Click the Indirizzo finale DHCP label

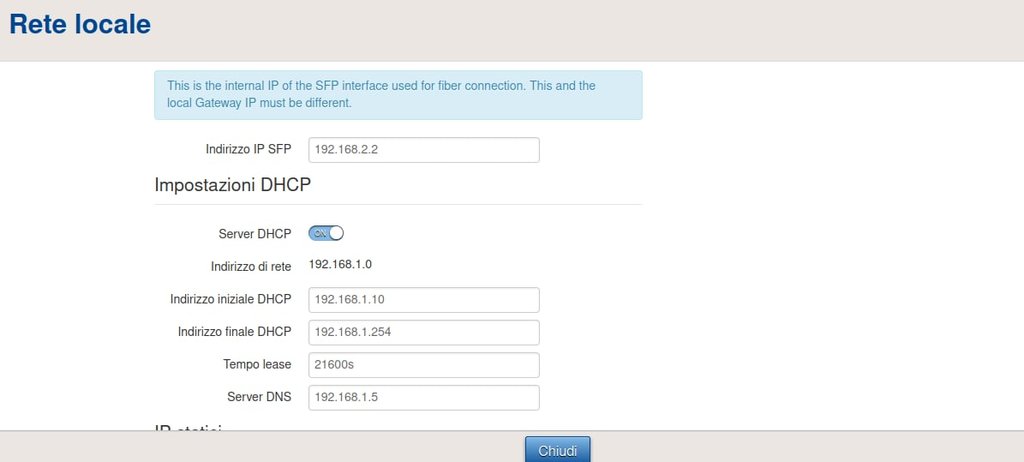click(234, 332)
